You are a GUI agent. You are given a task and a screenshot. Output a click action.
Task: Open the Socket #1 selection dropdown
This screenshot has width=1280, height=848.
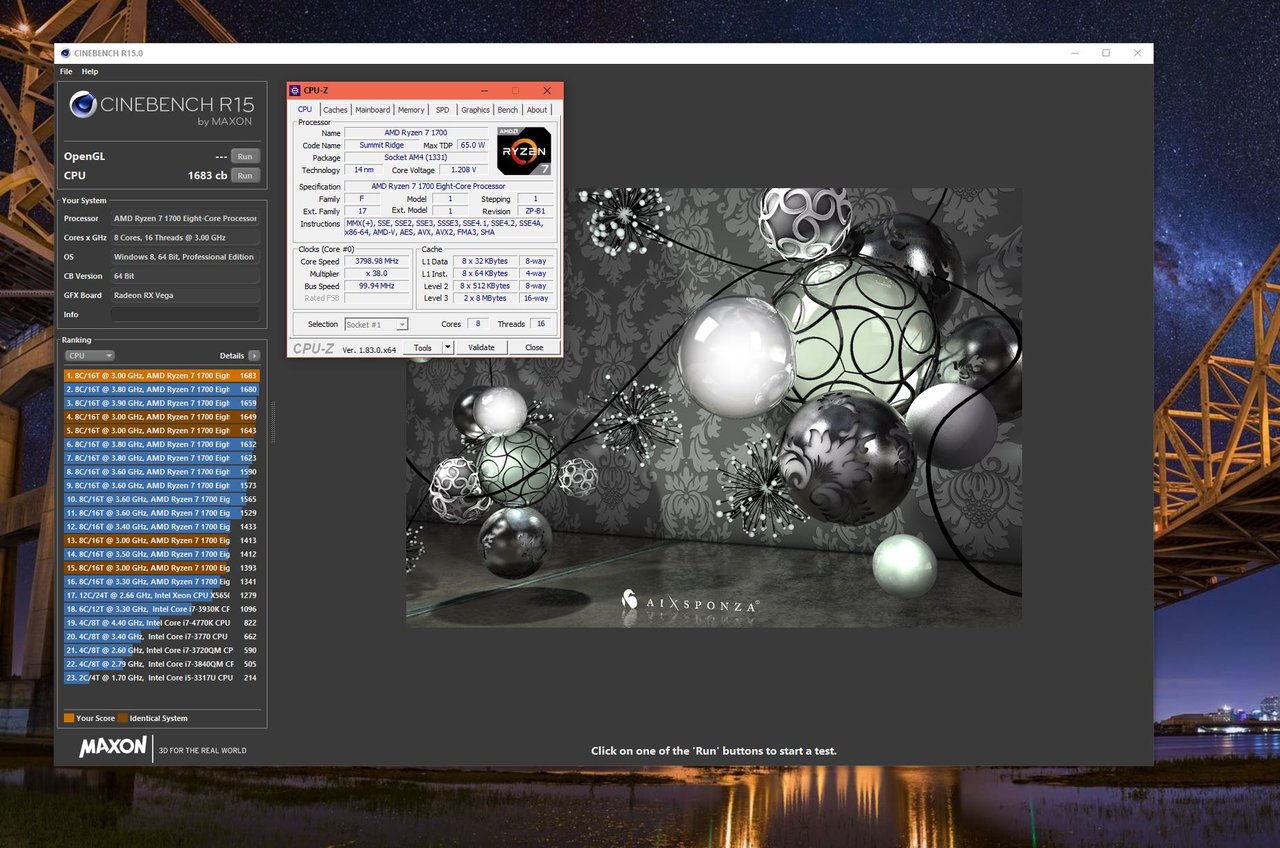coord(376,324)
